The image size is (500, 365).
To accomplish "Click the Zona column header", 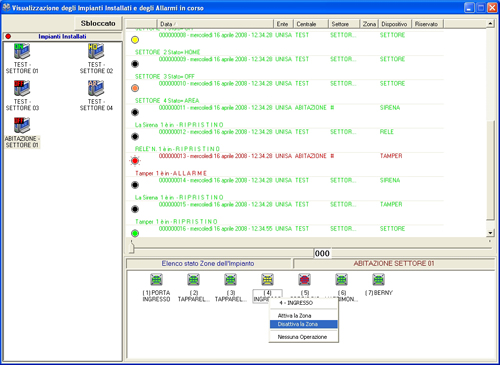I will coord(369,24).
